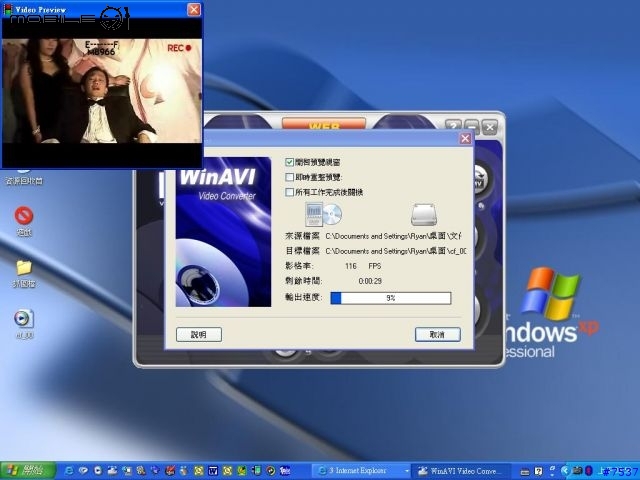Click the Video Preview title bar icon
Viewport: 640px width, 480px height.
pyautogui.click(x=7, y=9)
